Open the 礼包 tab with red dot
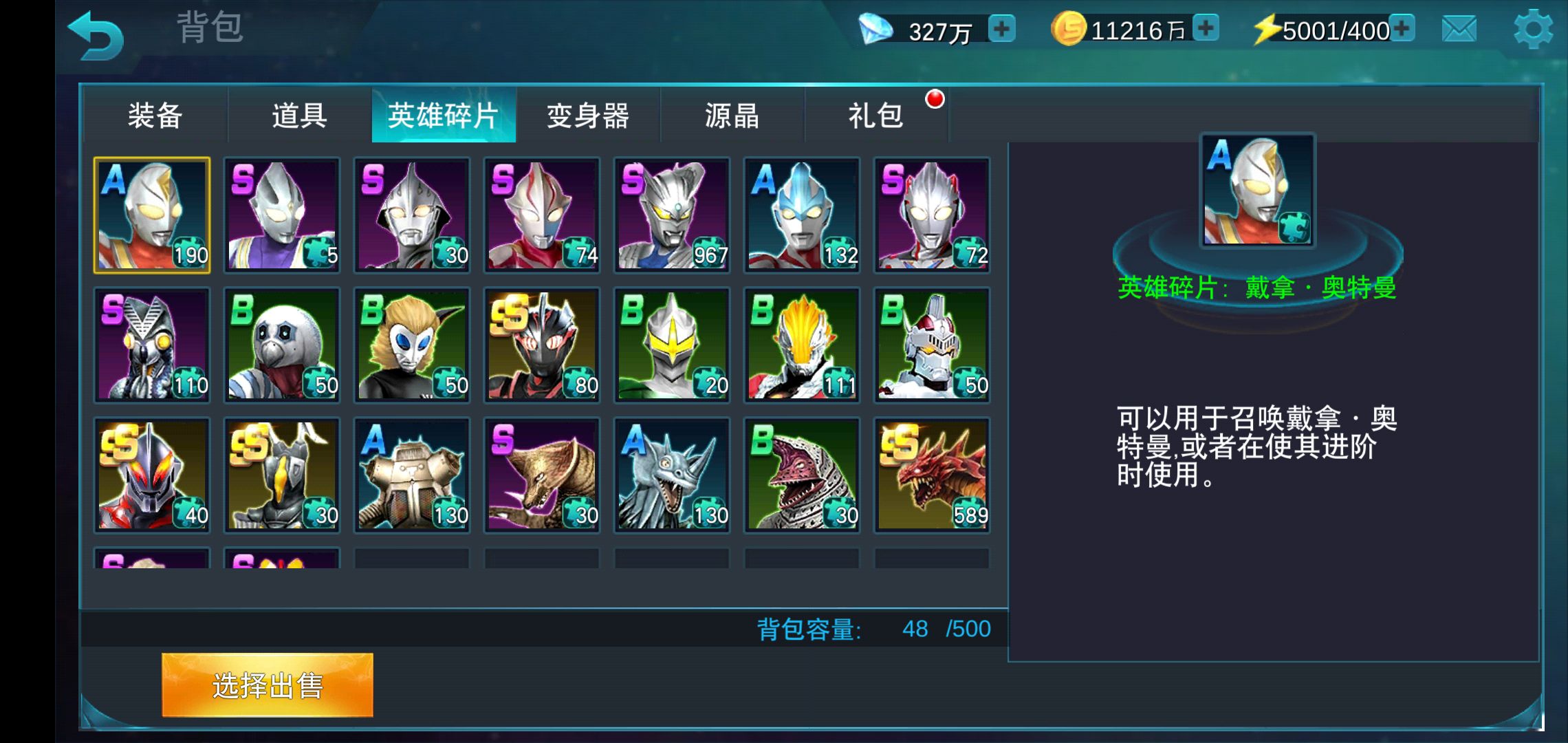 876,115
